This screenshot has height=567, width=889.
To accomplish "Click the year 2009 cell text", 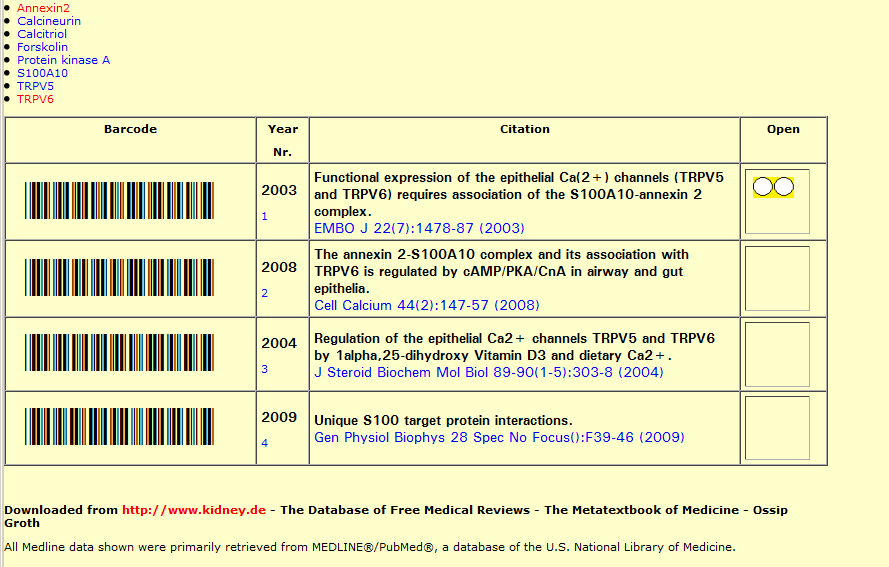I will pyautogui.click(x=279, y=417).
